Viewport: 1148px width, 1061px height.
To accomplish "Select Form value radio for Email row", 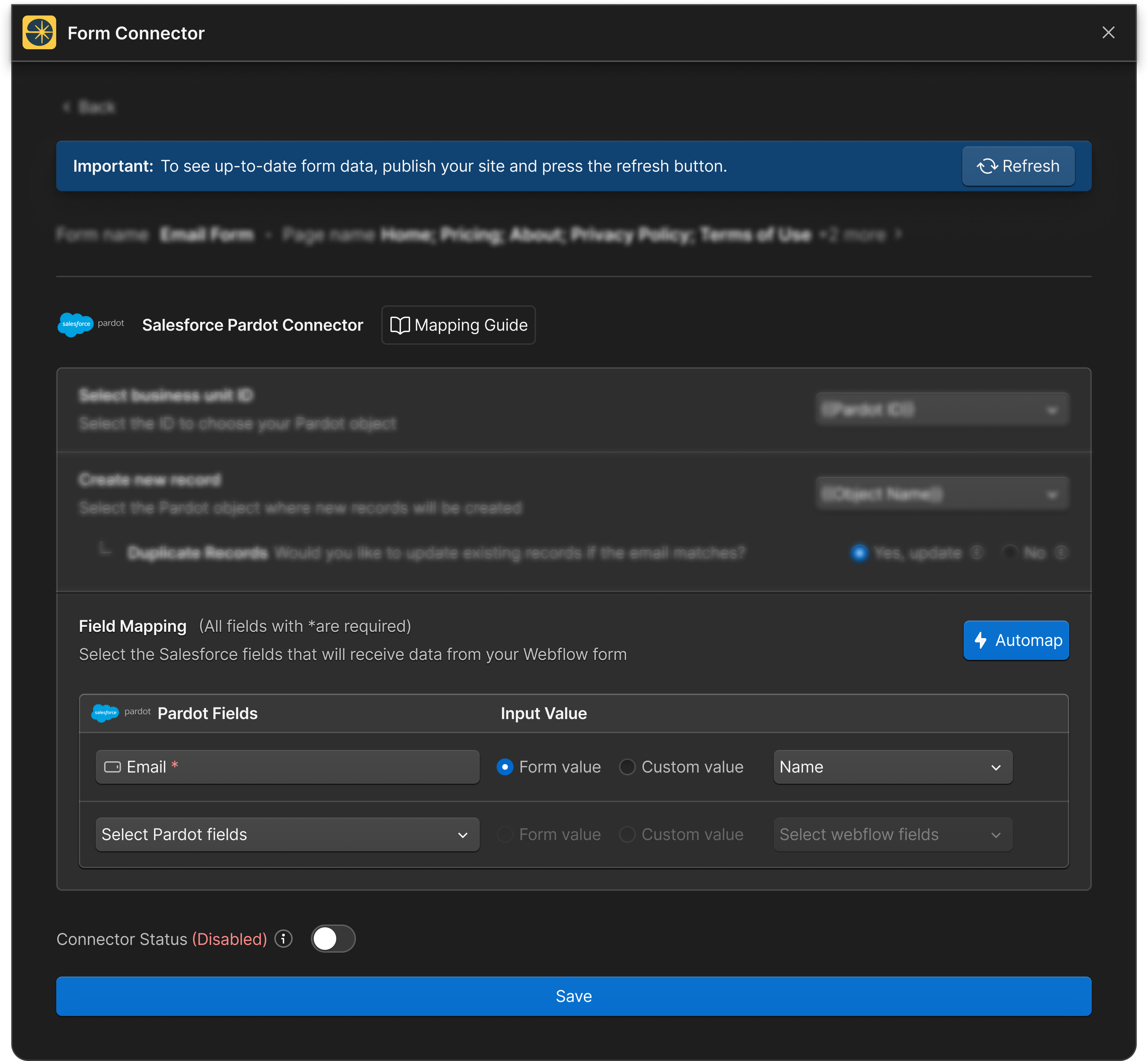I will 505,767.
